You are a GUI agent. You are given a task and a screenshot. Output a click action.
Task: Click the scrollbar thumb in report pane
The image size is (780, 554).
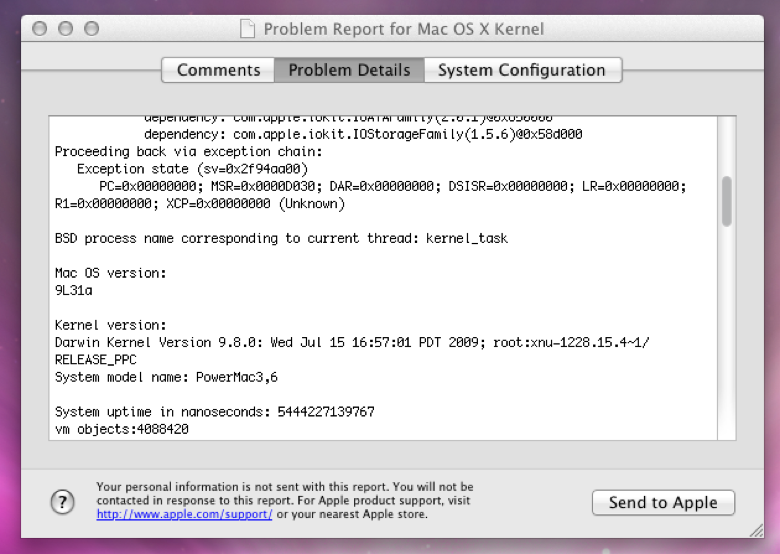(727, 201)
